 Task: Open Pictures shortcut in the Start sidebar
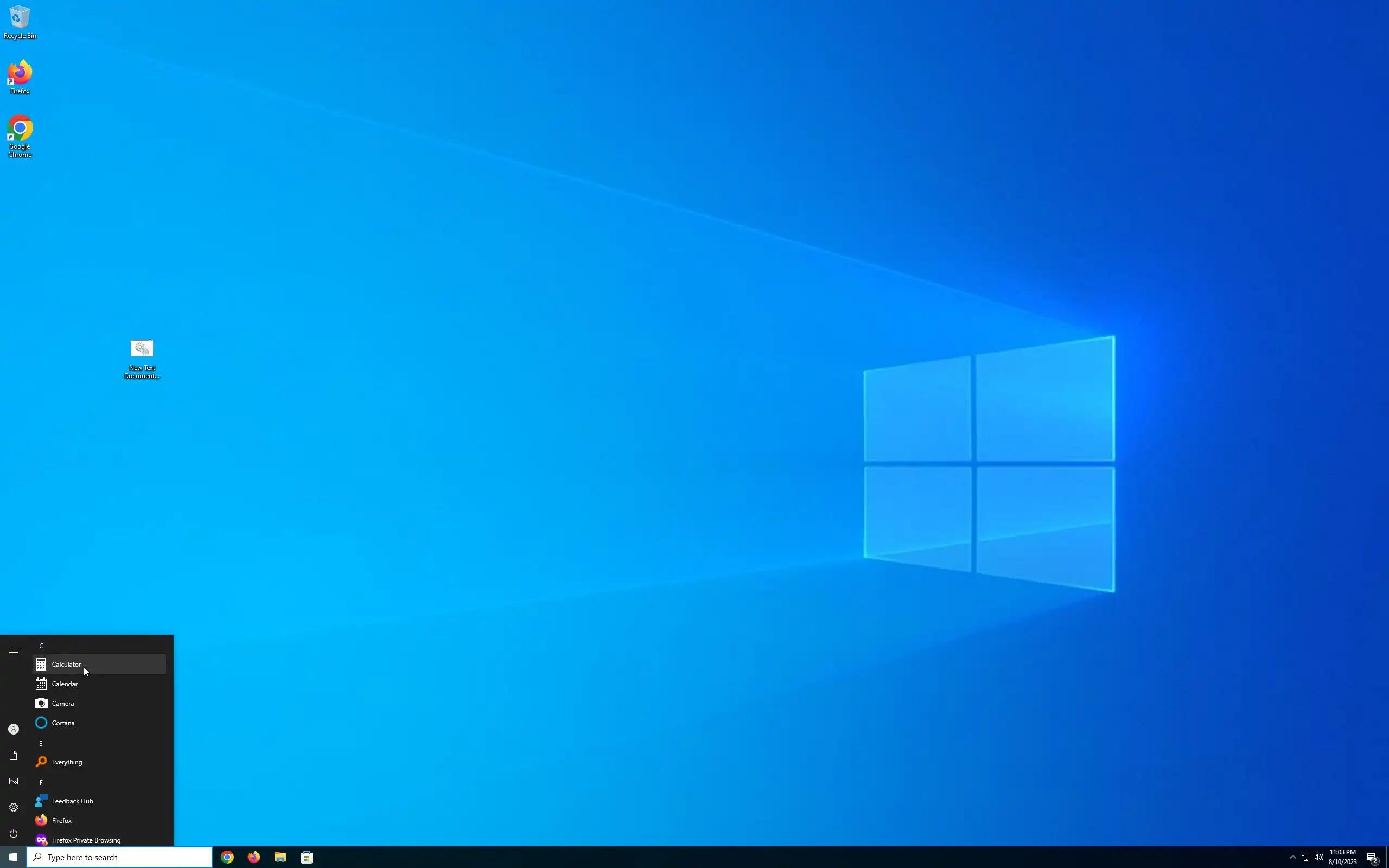click(13, 781)
